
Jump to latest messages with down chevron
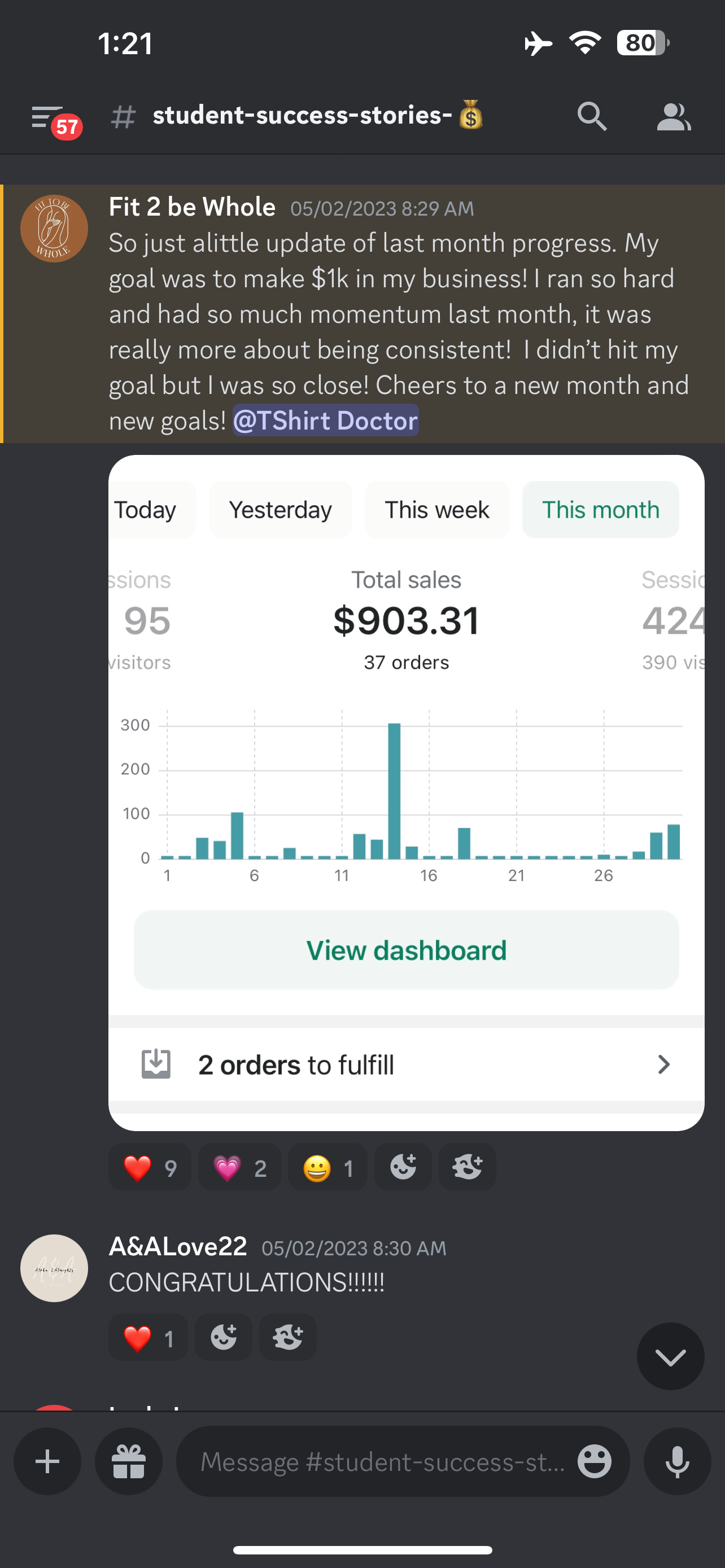(670, 1356)
